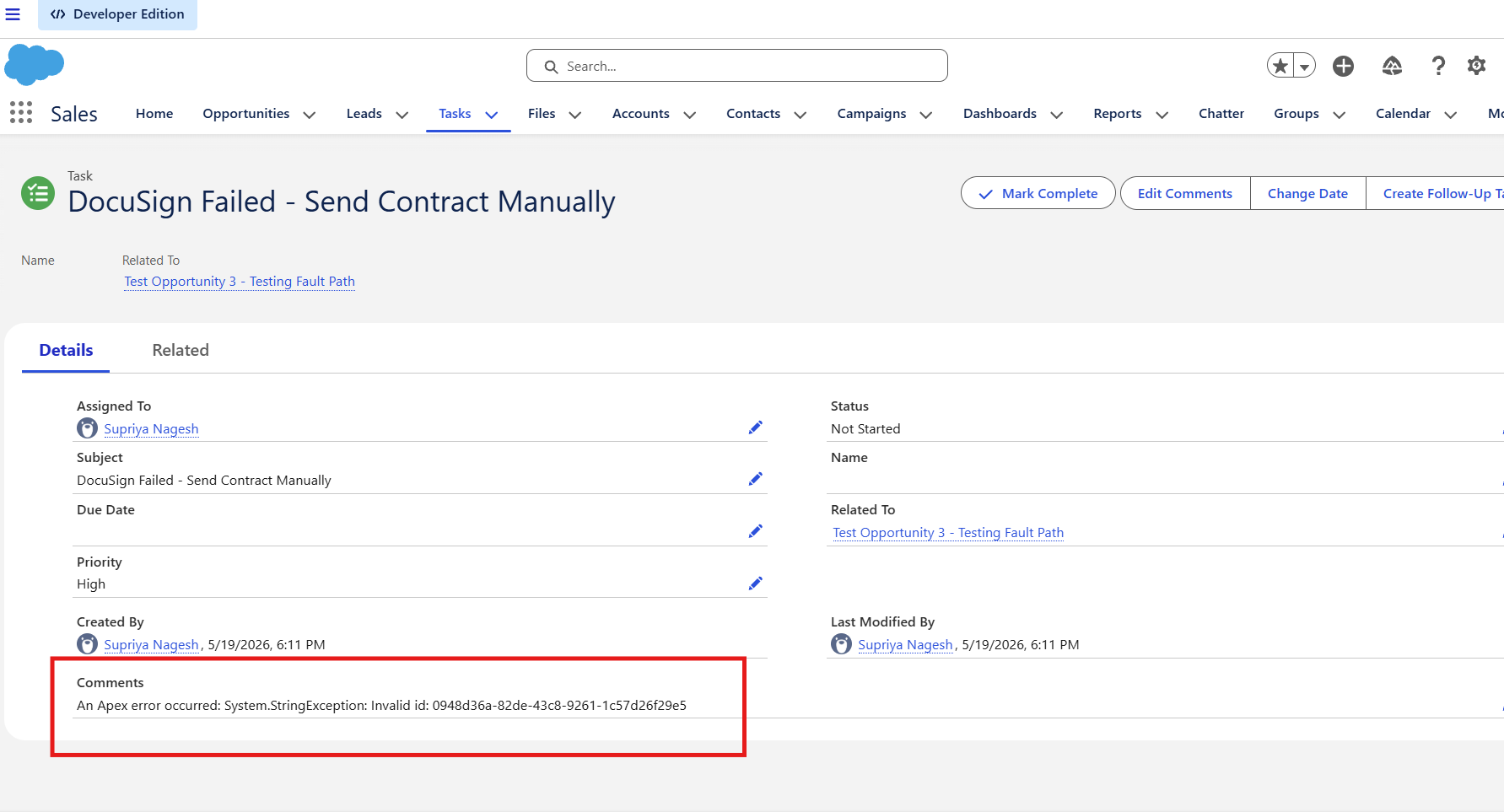Open the Files tab
This screenshot has width=1504, height=812.
(x=542, y=114)
